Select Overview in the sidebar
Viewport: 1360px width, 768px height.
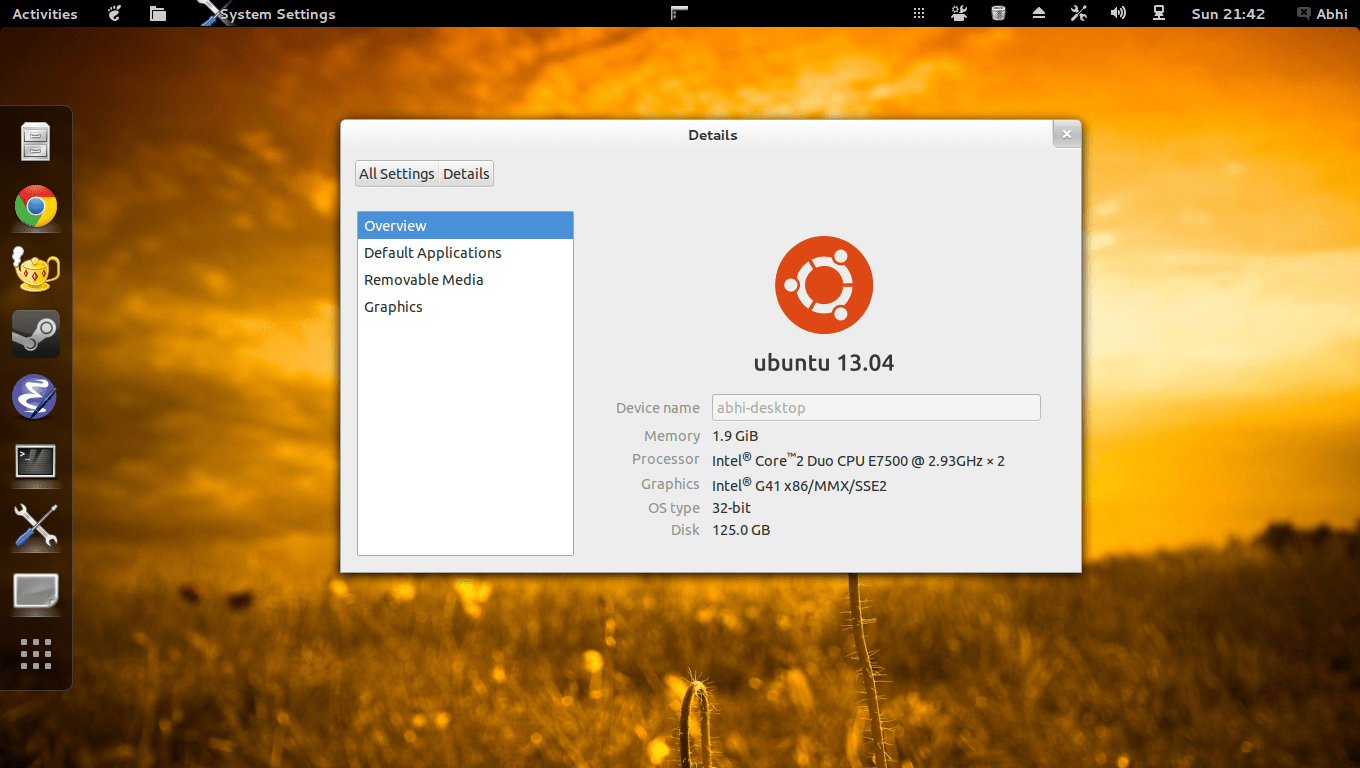pyautogui.click(x=465, y=226)
